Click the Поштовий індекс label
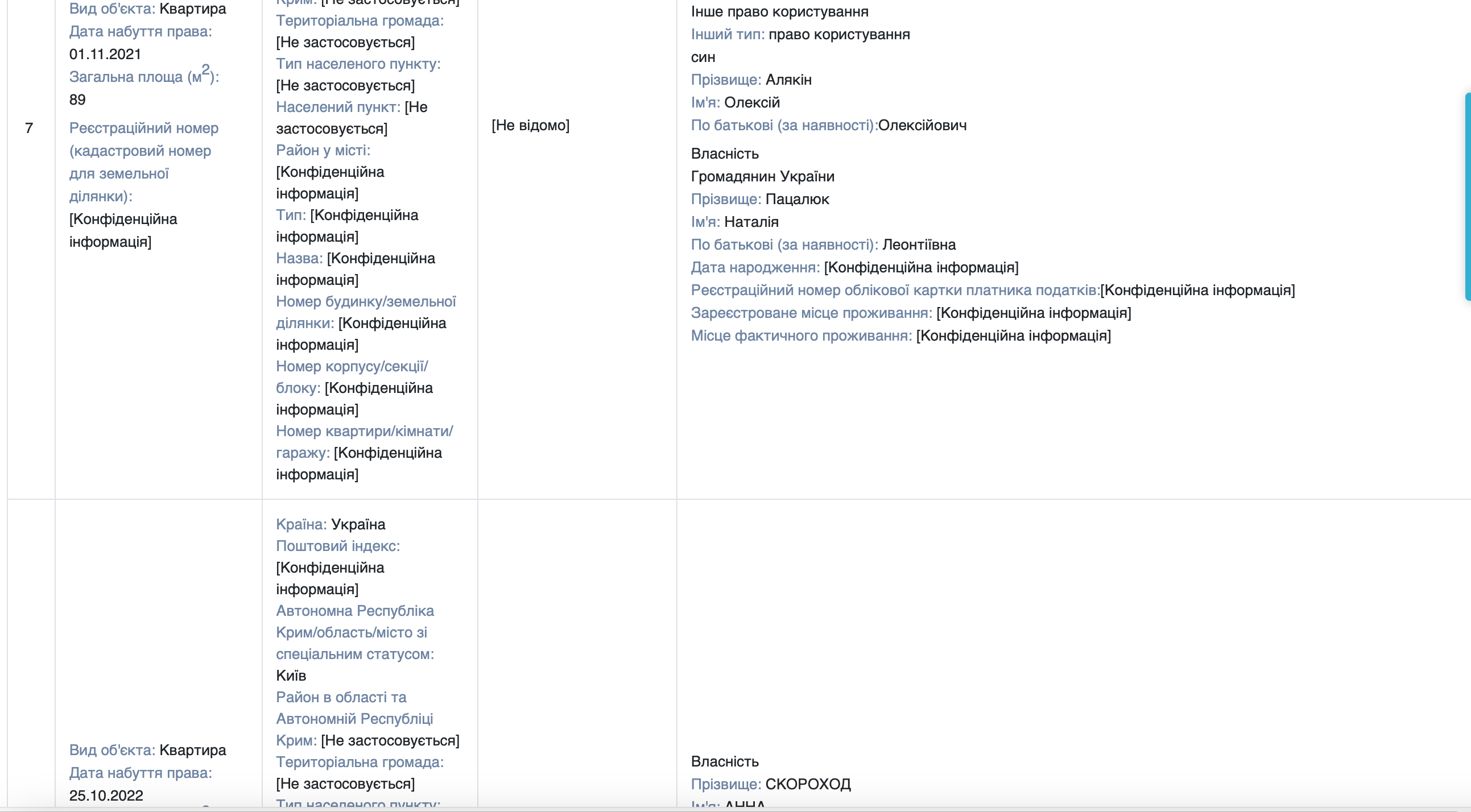1471x812 pixels. 337,546
